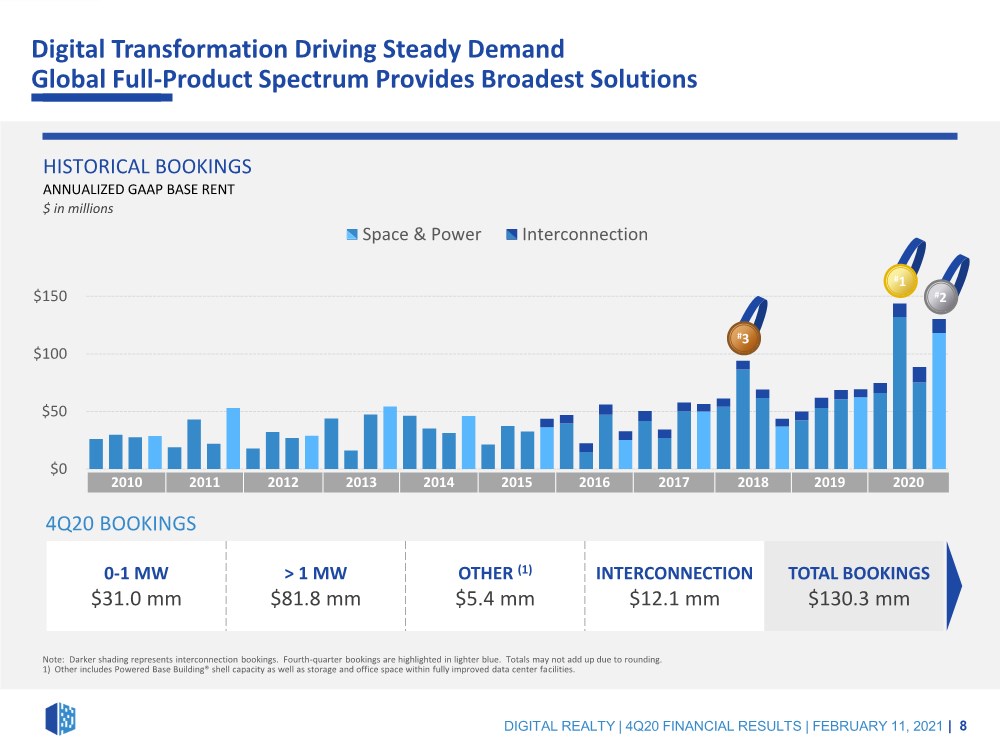Click the HISTORICAL BOOKINGS heading
Viewport: 1000px width, 750px height.
147,166
